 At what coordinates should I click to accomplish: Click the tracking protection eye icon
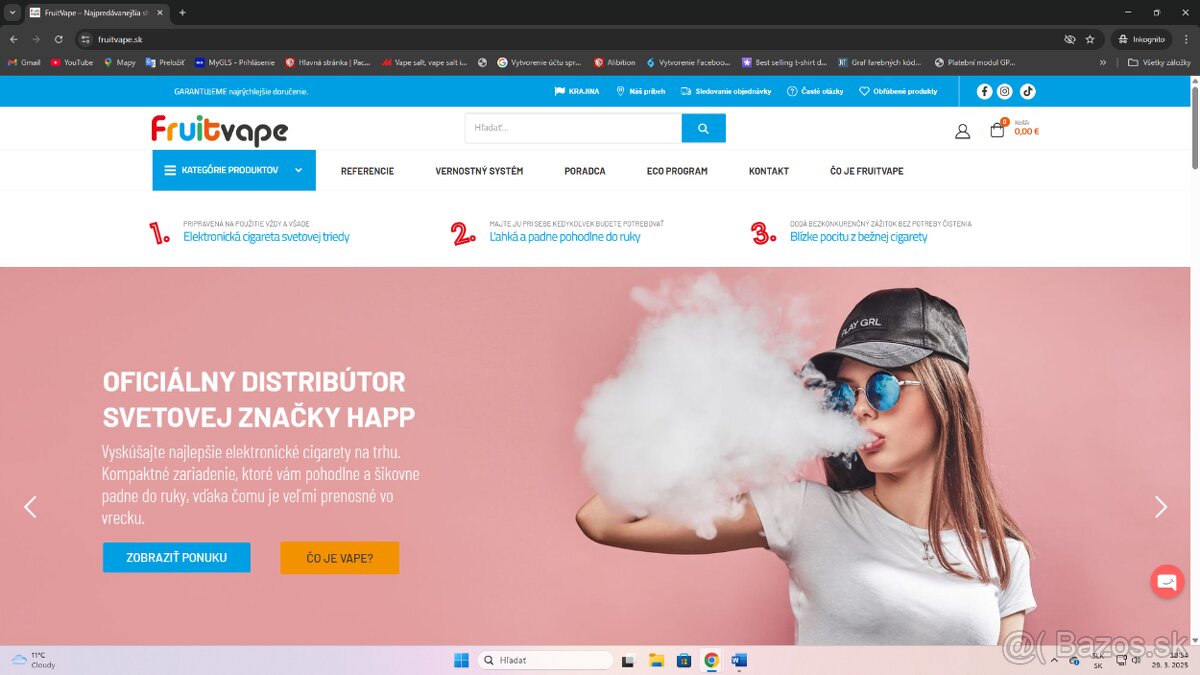(x=1070, y=39)
